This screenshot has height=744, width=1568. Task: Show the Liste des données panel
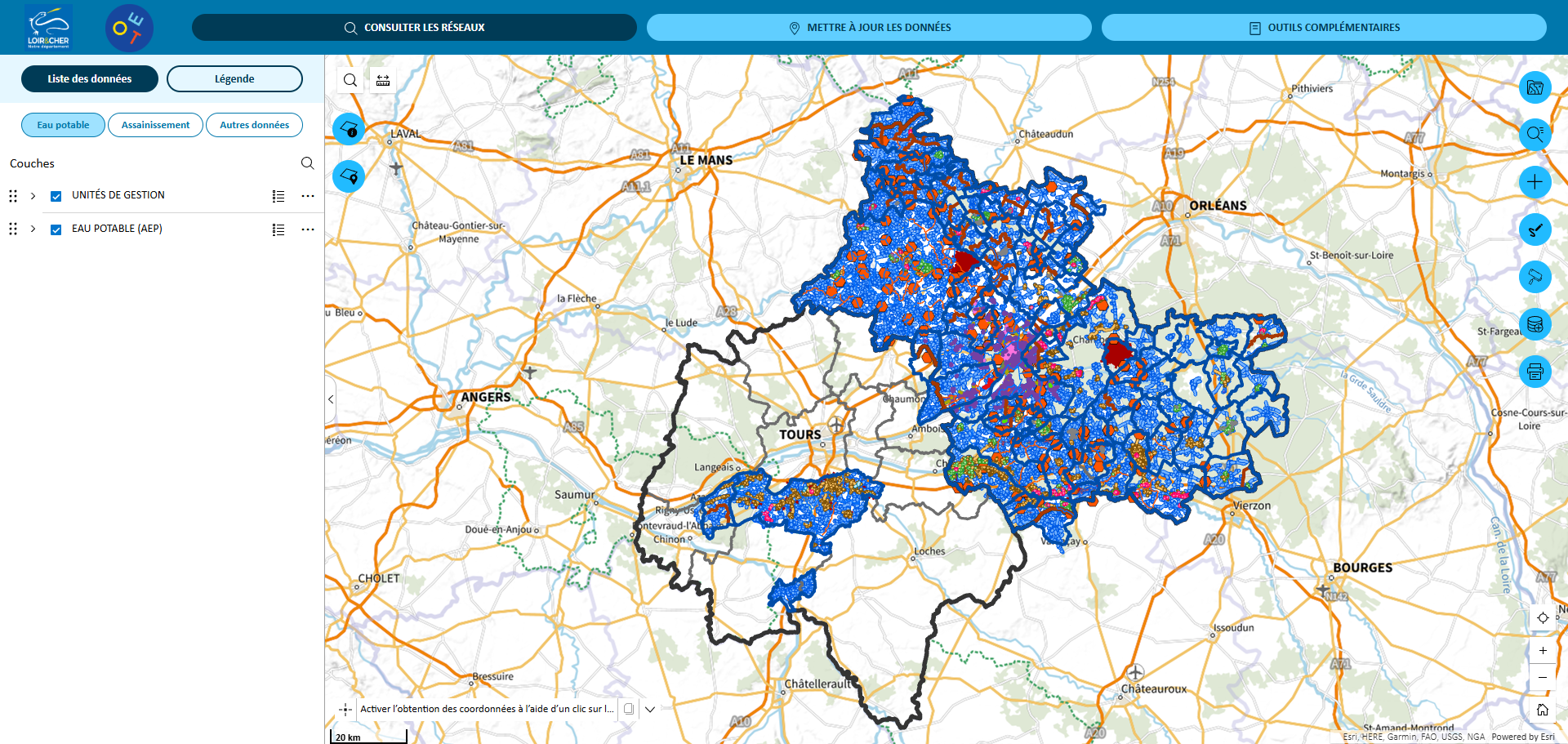(90, 78)
